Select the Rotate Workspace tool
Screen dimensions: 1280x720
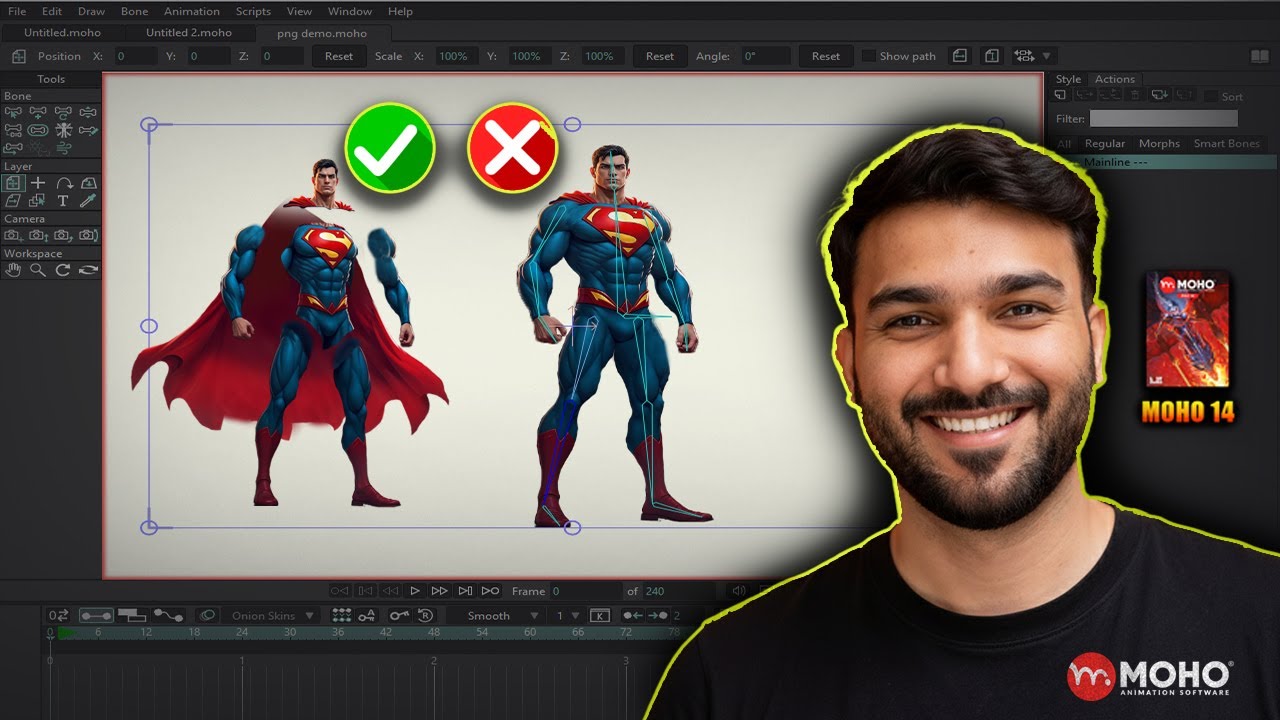(63, 270)
